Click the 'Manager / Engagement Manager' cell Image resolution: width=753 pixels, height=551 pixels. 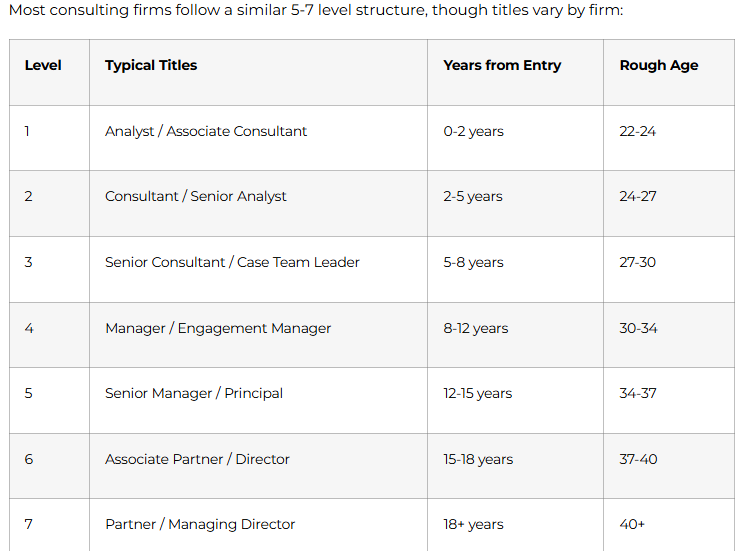(218, 328)
